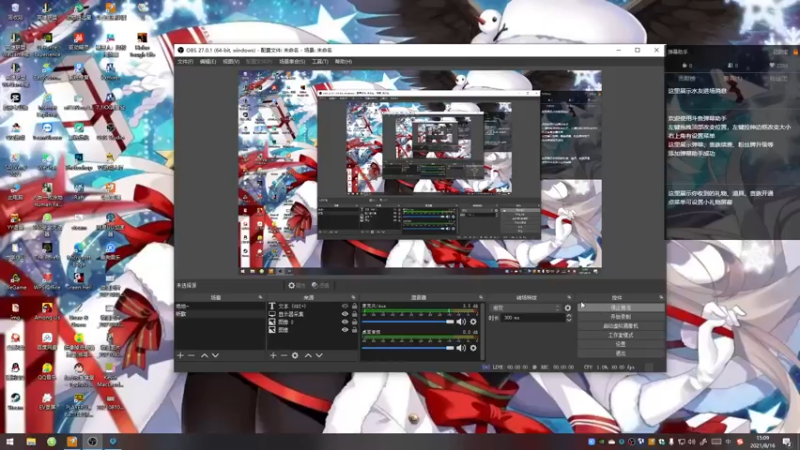
Task: Switch to OBS from the taskbar
Action: (x=92, y=441)
